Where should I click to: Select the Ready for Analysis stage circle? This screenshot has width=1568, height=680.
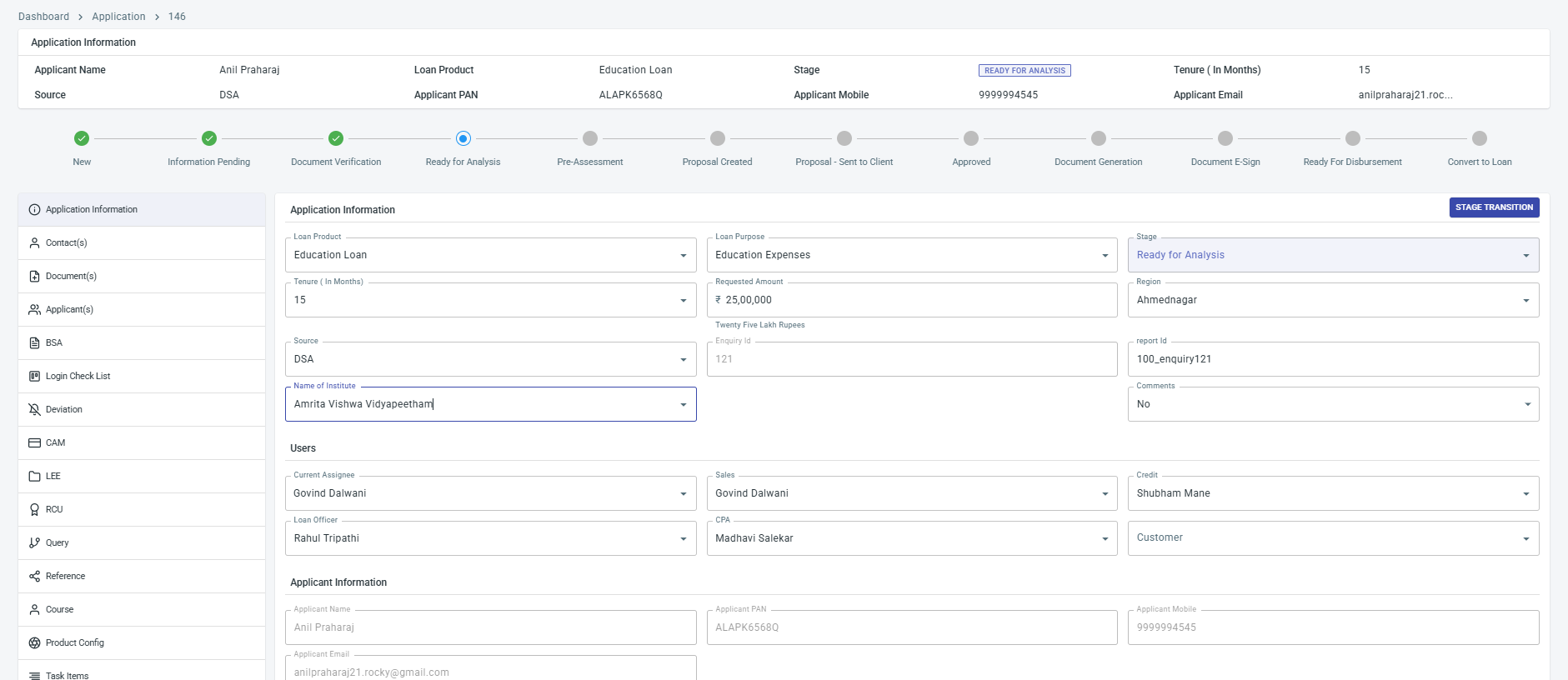pos(463,138)
